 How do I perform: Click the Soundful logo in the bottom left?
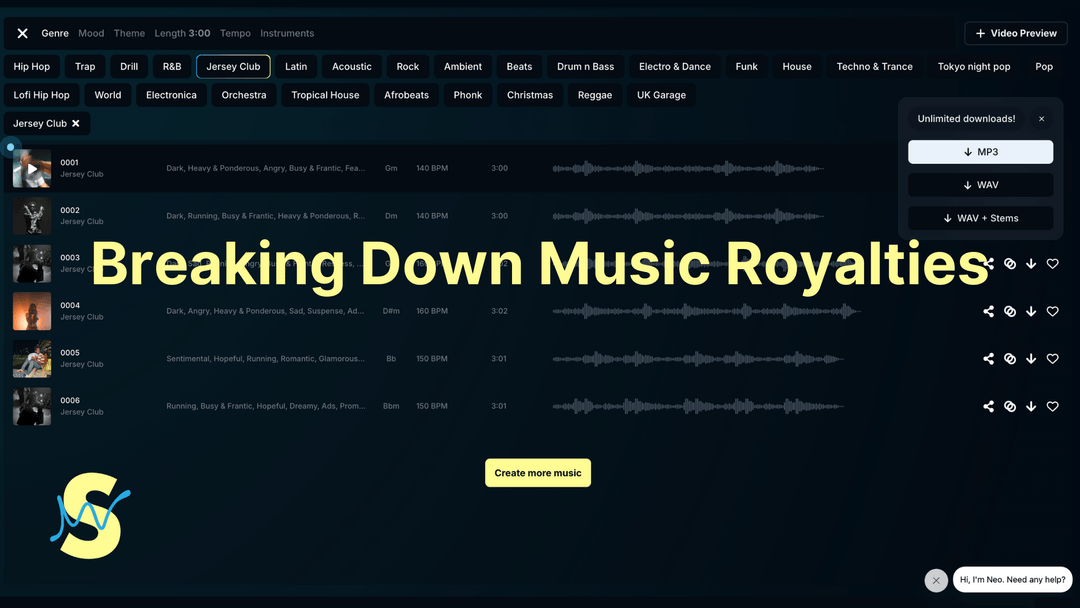(90, 517)
